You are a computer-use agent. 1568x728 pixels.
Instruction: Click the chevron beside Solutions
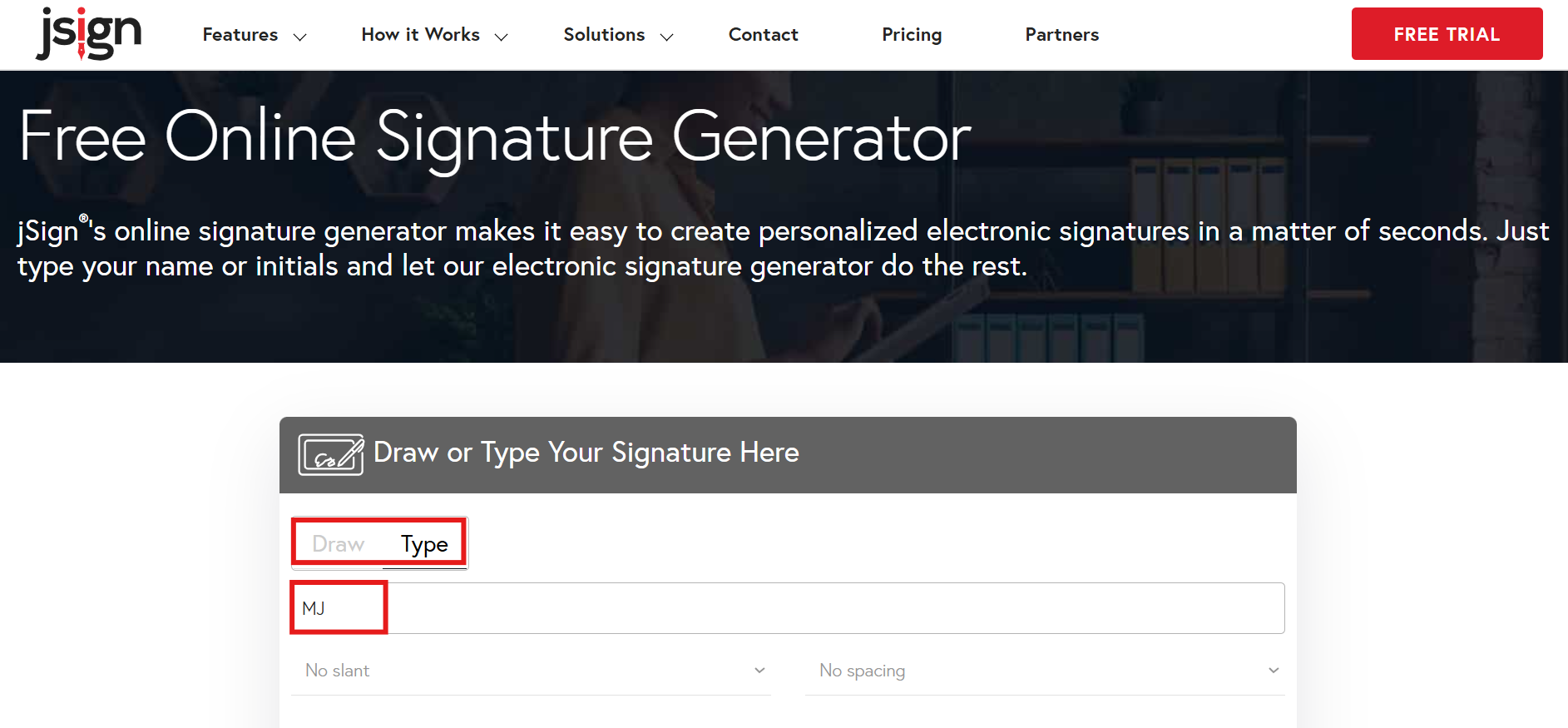666,37
